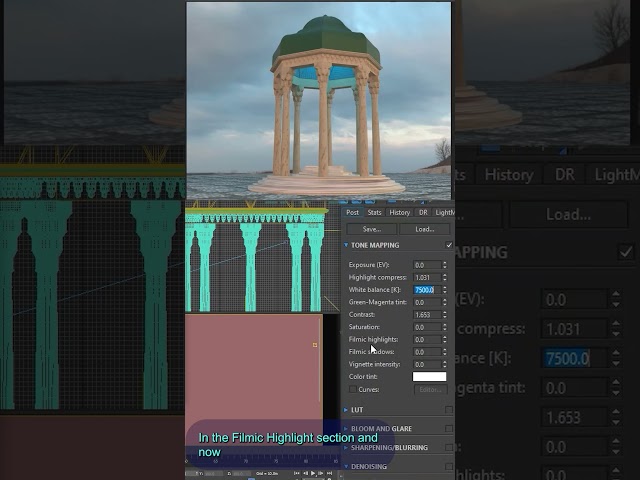
Task: Click the Green-Magenta tint value field
Action: tap(427, 302)
